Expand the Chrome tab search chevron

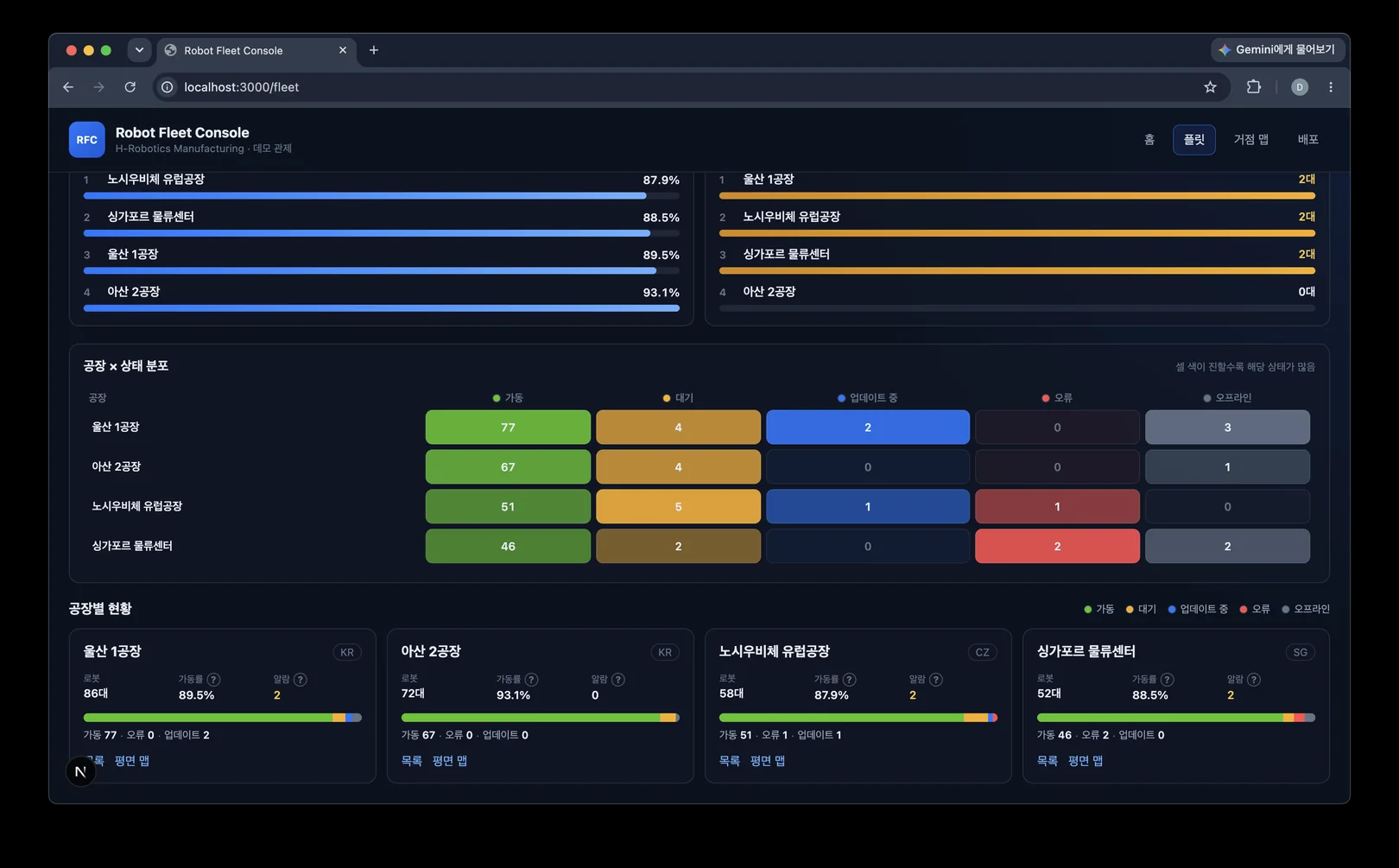[139, 50]
